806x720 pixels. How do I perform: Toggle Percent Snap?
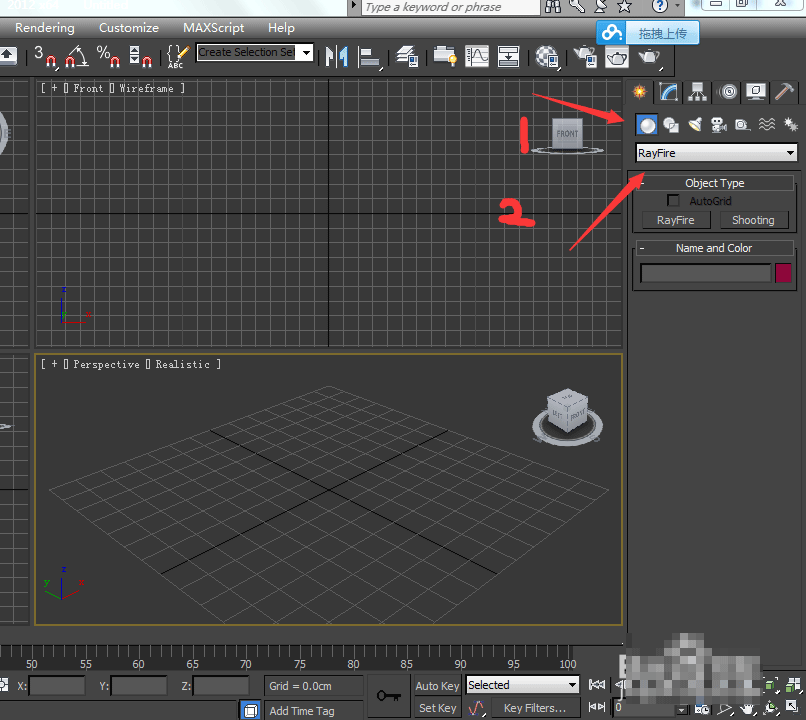point(108,56)
